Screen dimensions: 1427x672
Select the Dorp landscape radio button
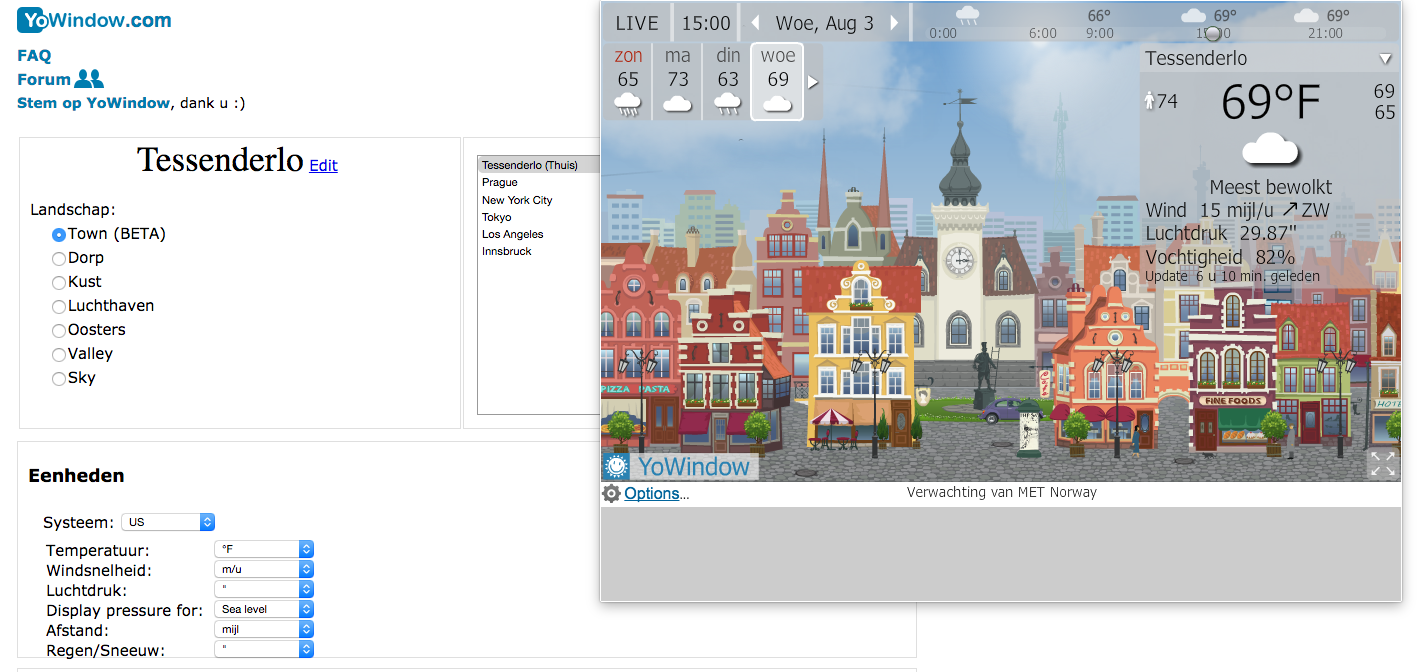(x=59, y=259)
